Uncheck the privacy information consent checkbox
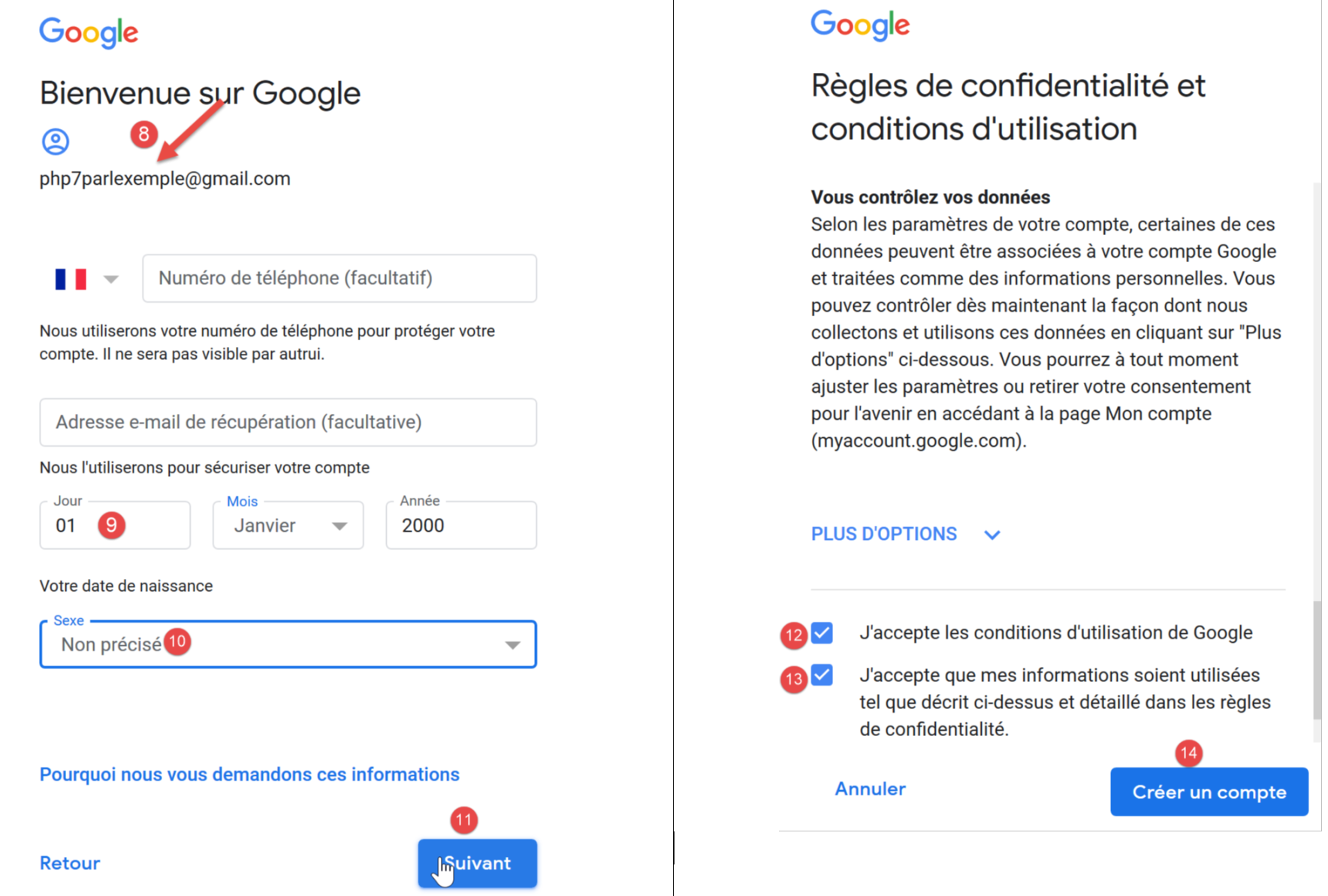The image size is (1328, 896). (822, 675)
